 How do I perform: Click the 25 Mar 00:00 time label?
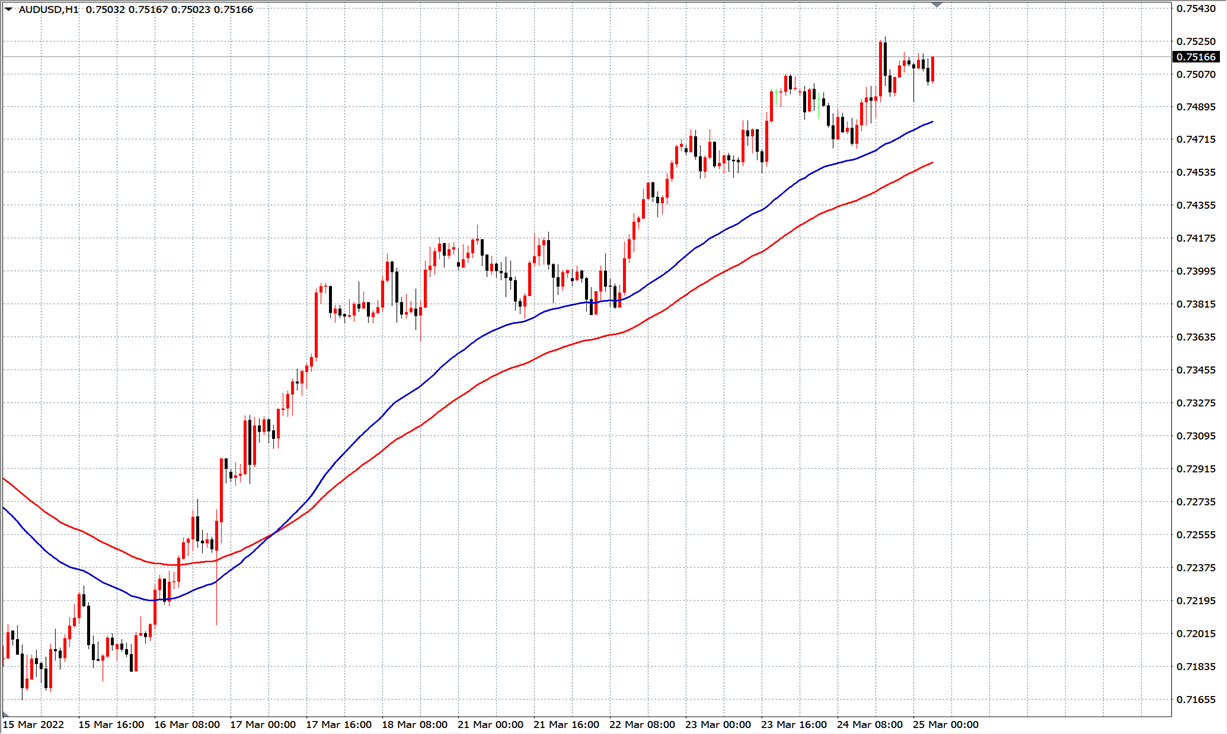[x=945, y=724]
